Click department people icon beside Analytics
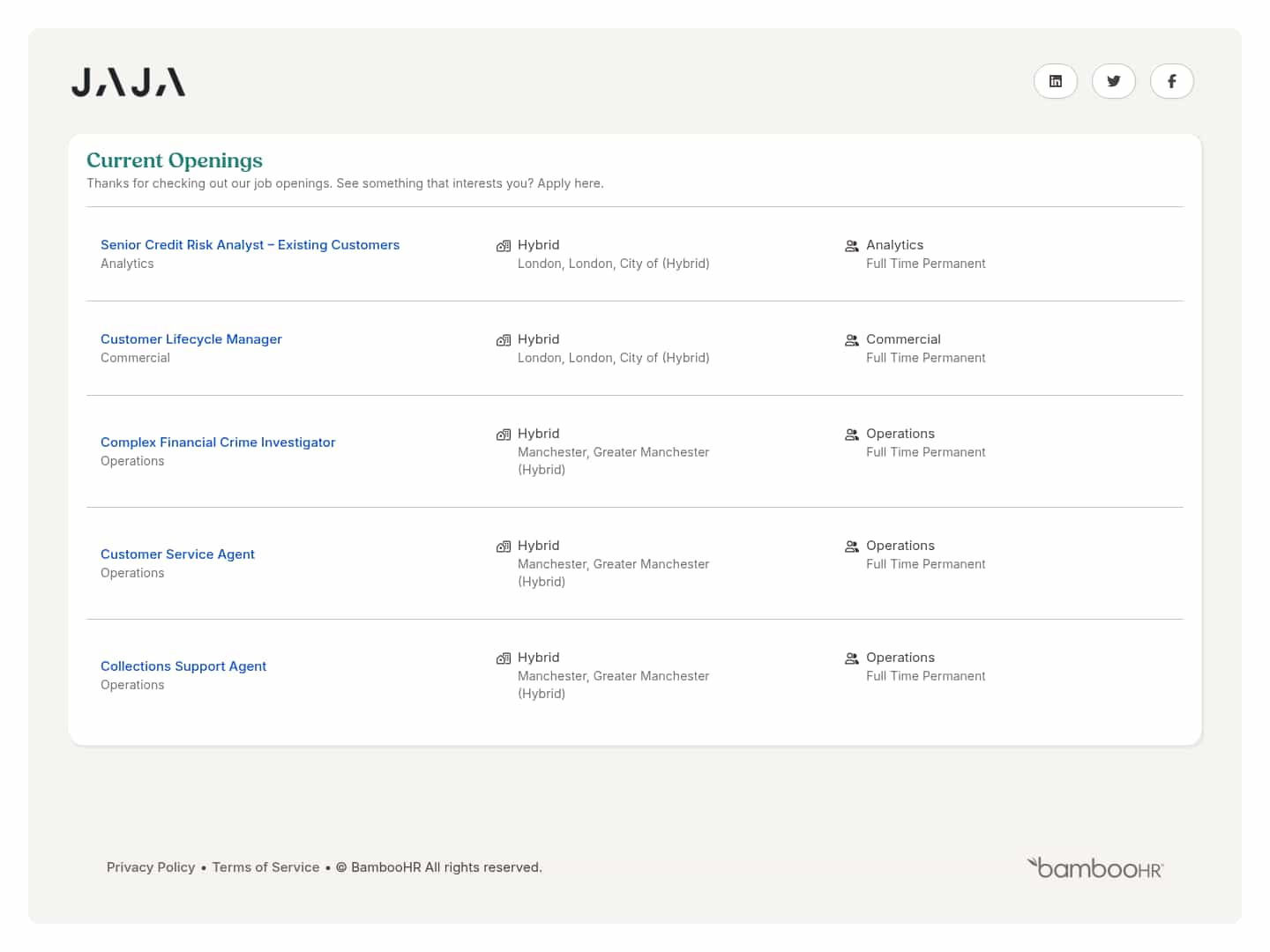The height and width of the screenshot is (952, 1270). [x=852, y=246]
